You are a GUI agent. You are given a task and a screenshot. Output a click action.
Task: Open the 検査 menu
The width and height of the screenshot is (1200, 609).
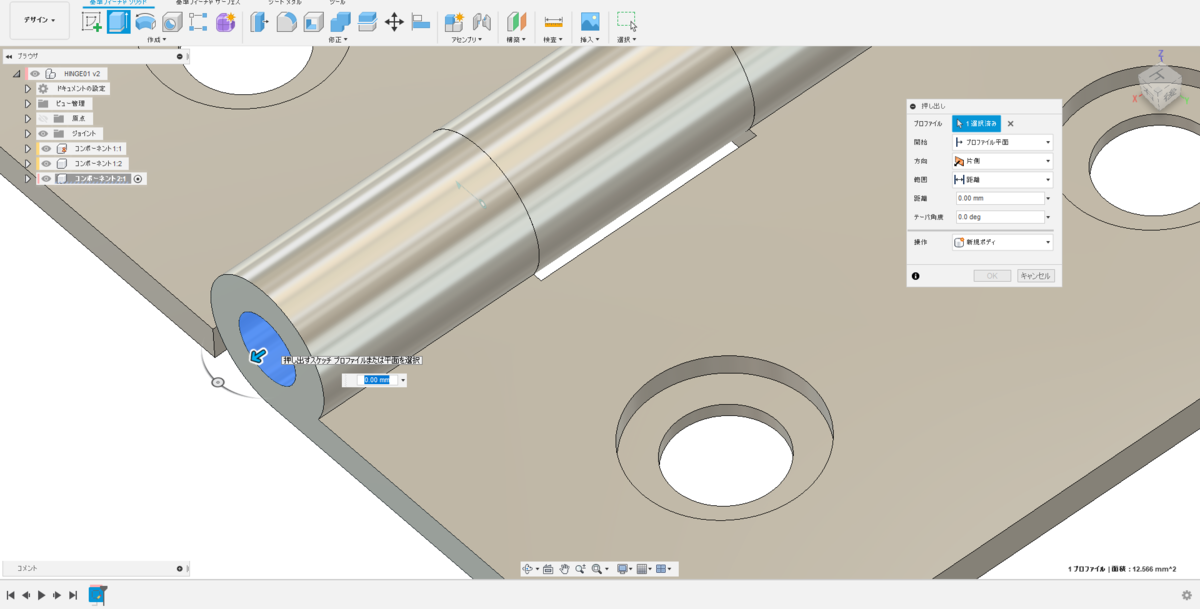pos(552,40)
